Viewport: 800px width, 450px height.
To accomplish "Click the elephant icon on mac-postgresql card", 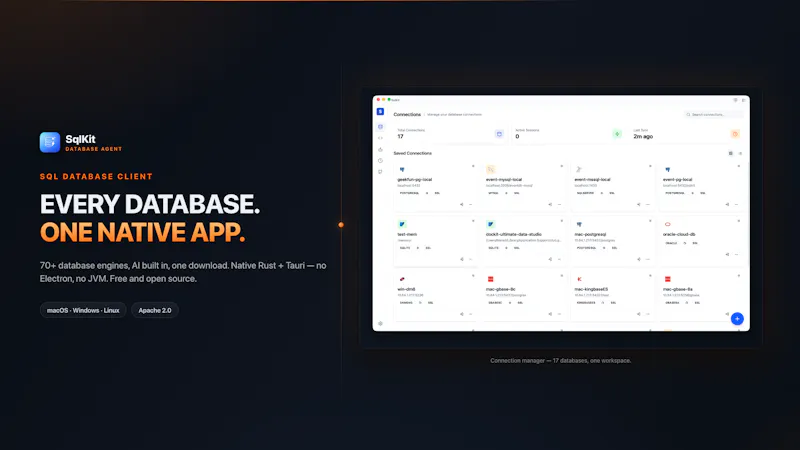I will tap(579, 224).
